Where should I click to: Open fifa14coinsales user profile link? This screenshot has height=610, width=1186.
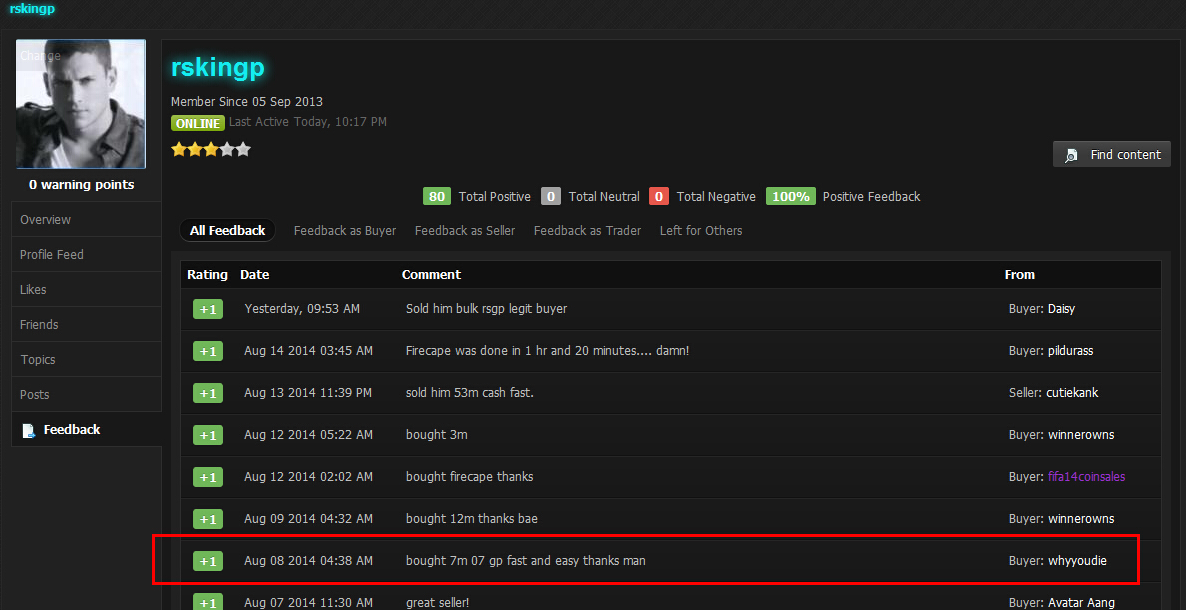coord(1086,477)
